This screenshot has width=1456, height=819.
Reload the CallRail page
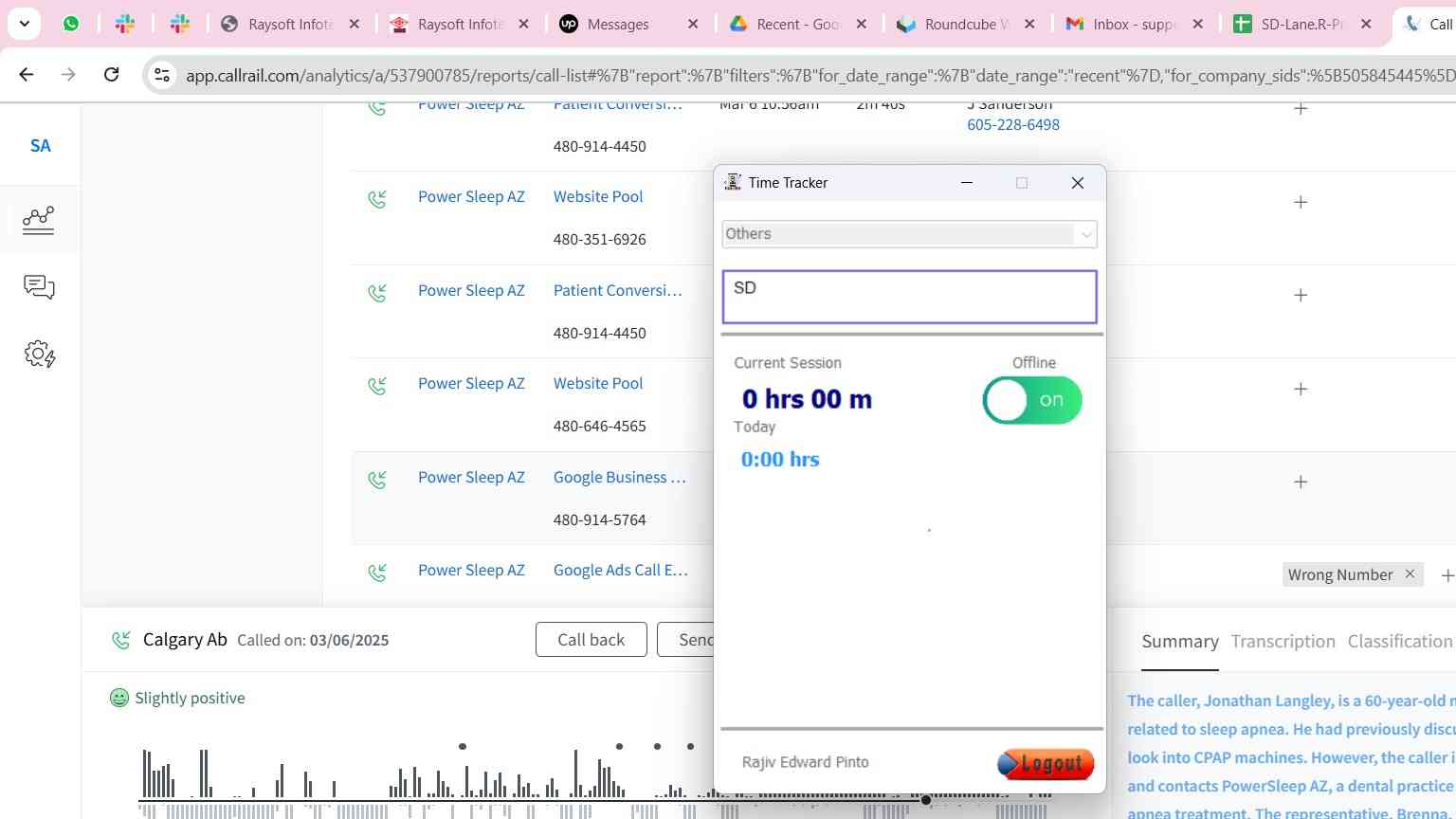pos(111,74)
